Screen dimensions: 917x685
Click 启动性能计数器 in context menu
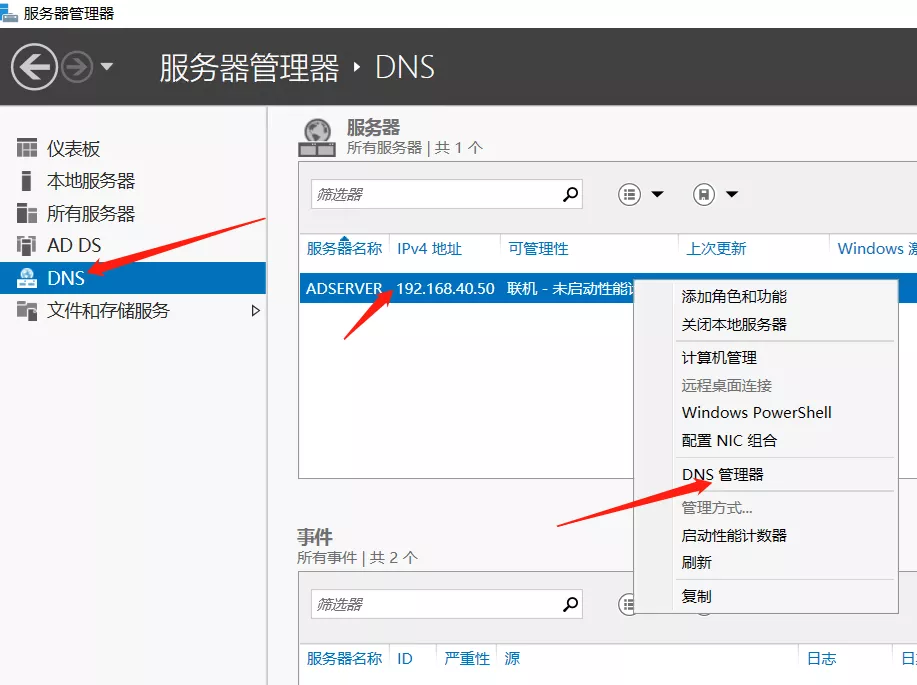pos(734,536)
